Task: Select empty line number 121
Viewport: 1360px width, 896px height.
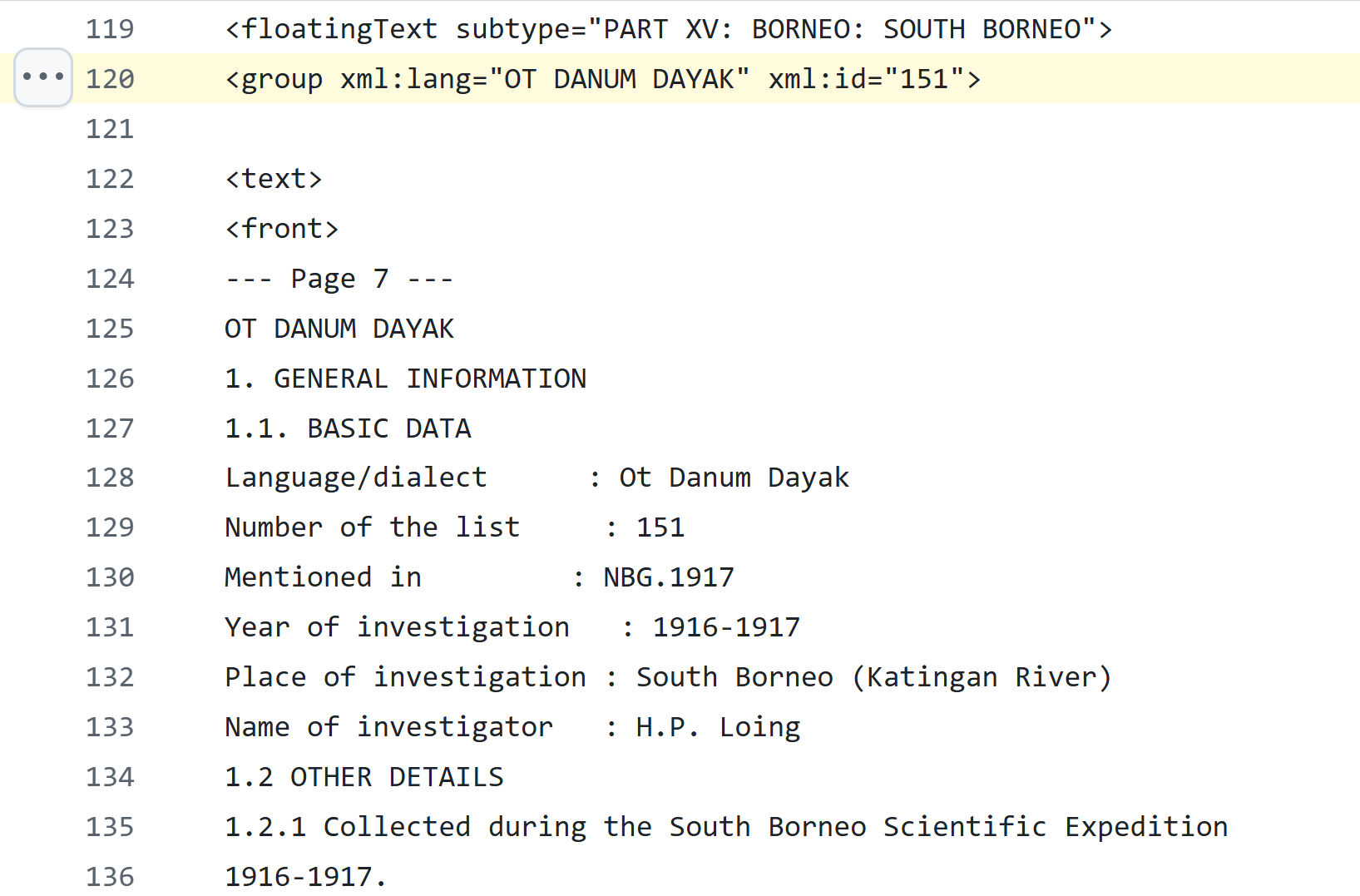Action: tap(110, 129)
